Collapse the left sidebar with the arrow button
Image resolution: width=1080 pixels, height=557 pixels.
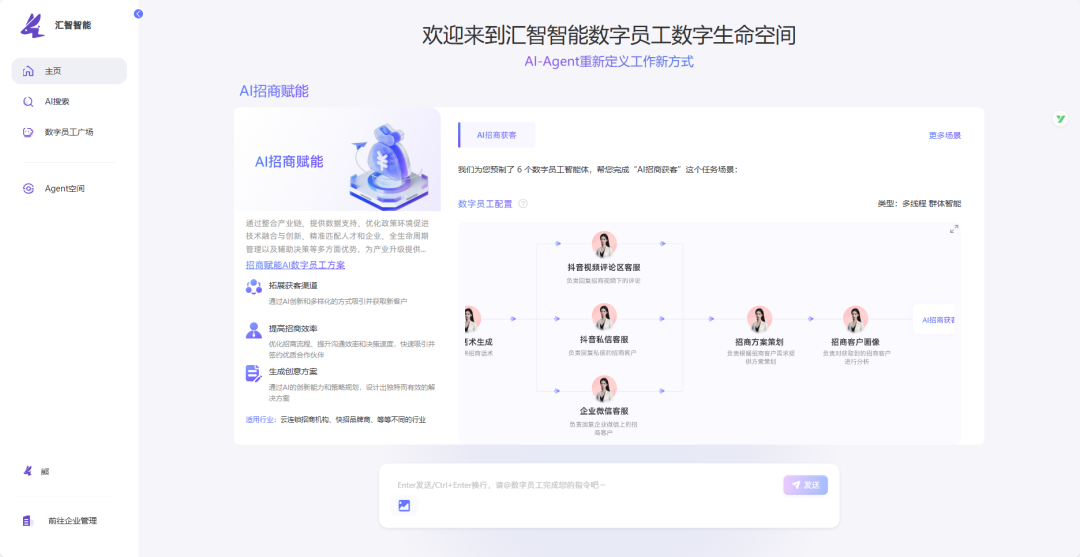(x=138, y=13)
